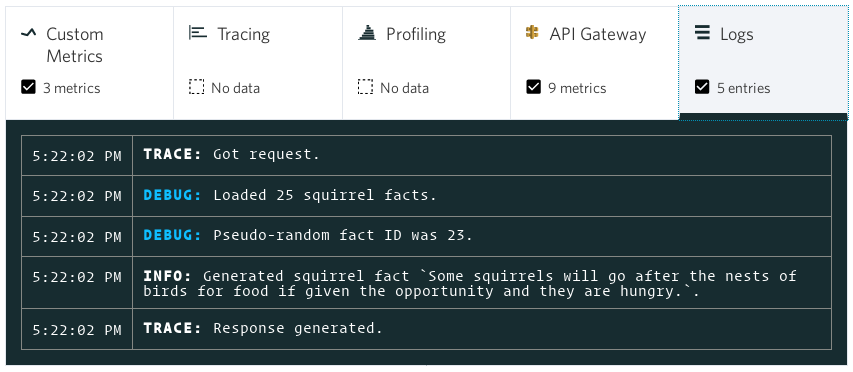The width and height of the screenshot is (853, 372).
Task: Click the Logs hamburger lines icon
Action: point(703,33)
